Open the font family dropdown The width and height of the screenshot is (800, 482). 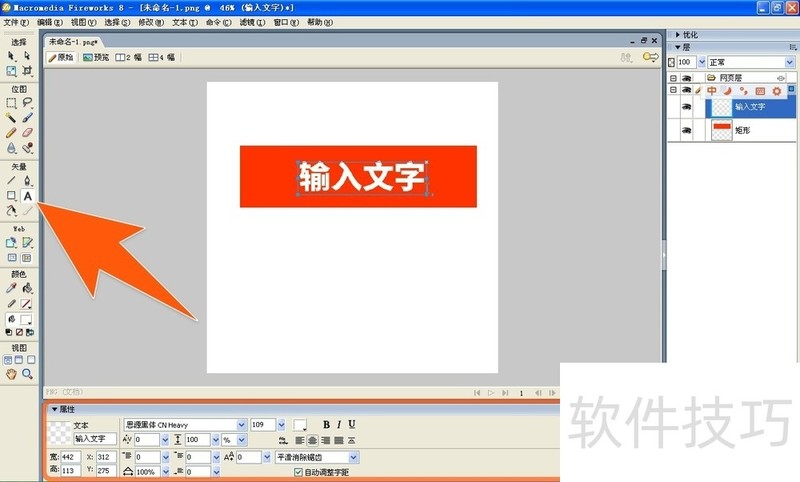(241, 424)
